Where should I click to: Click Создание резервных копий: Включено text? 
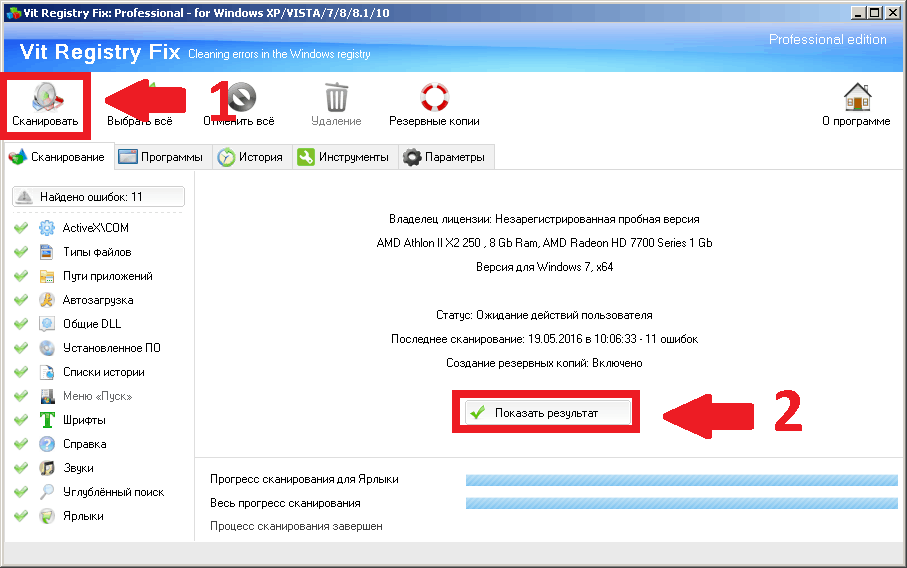[544, 363]
